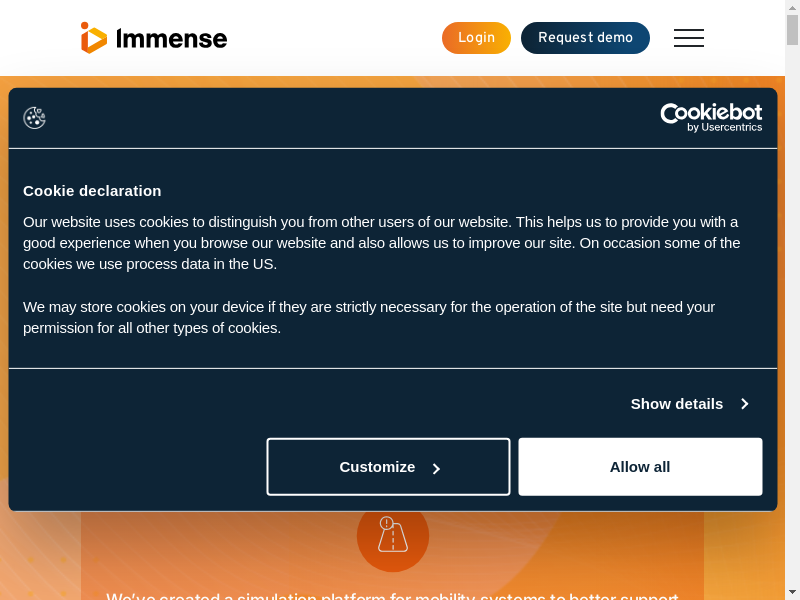
Task: Click the Immense wordmark text
Action: 171,39
